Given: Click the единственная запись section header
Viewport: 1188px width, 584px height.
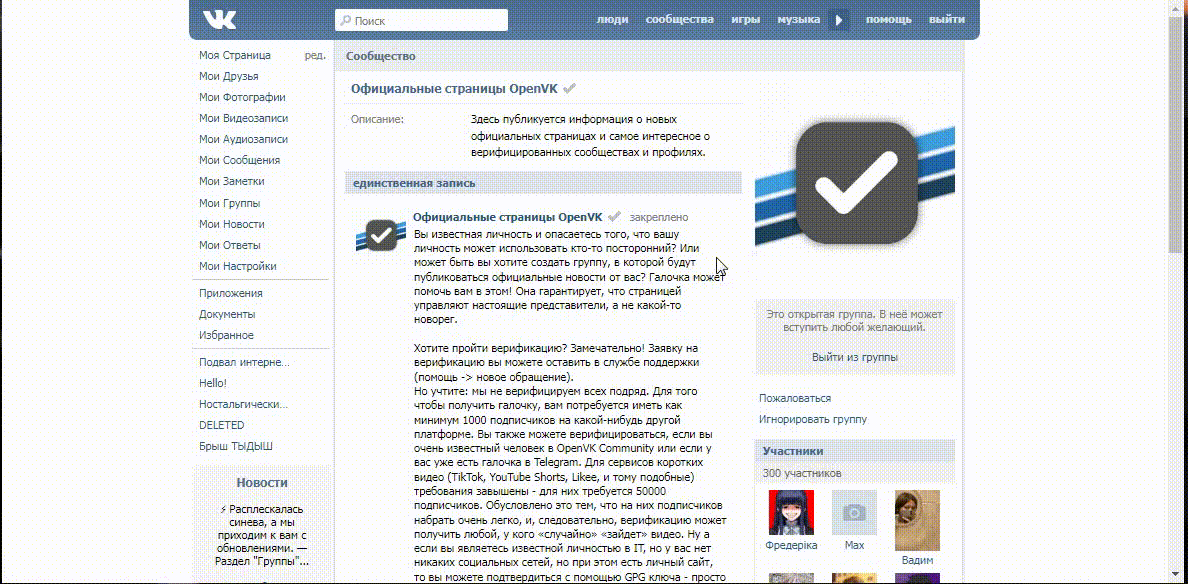Looking at the screenshot, I should 542,183.
